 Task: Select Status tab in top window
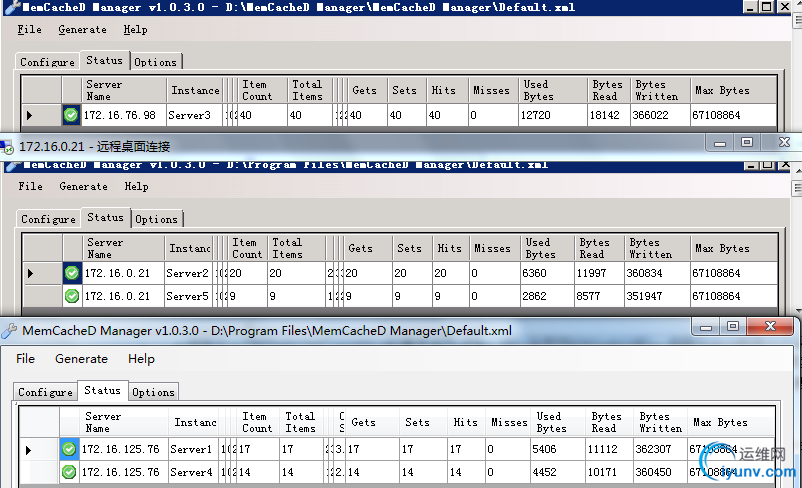(x=104, y=60)
